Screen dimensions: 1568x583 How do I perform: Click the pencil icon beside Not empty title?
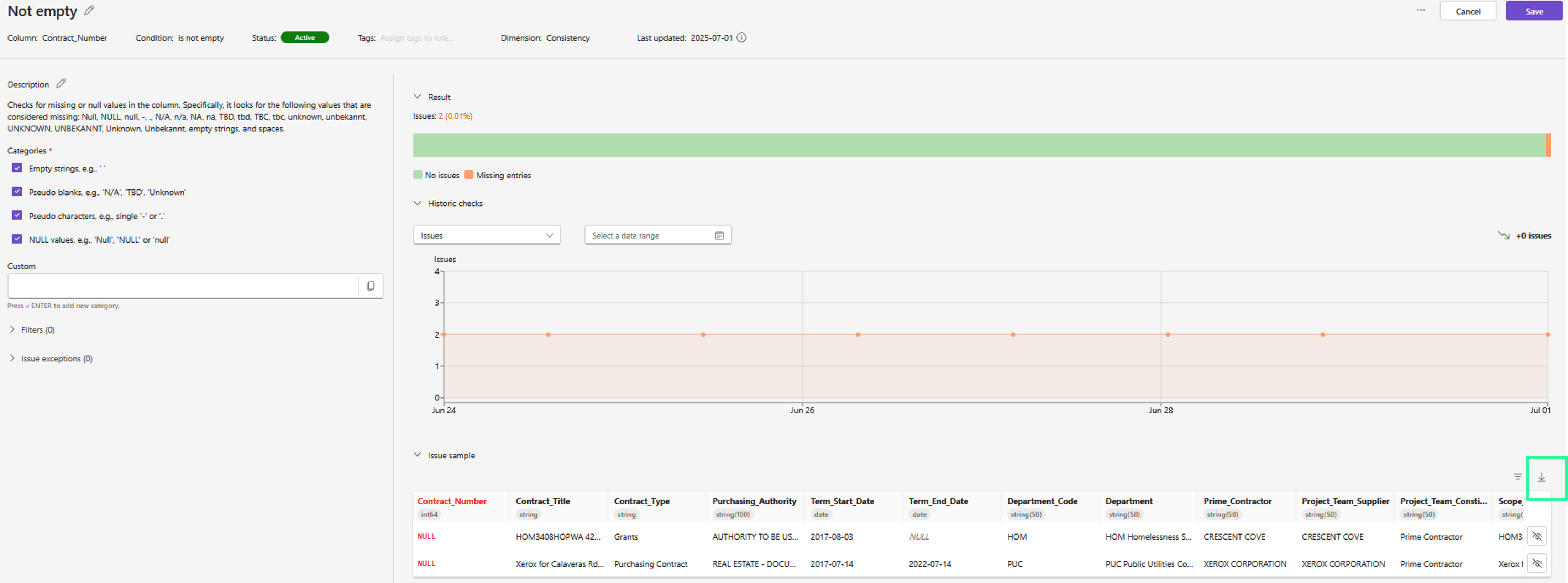pyautogui.click(x=89, y=10)
